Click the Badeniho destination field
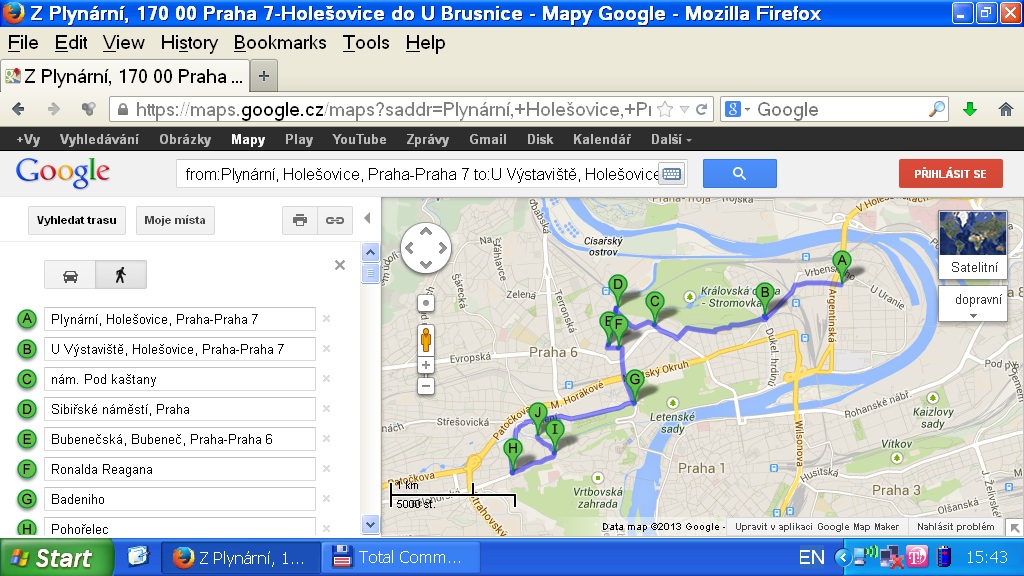 (180, 499)
